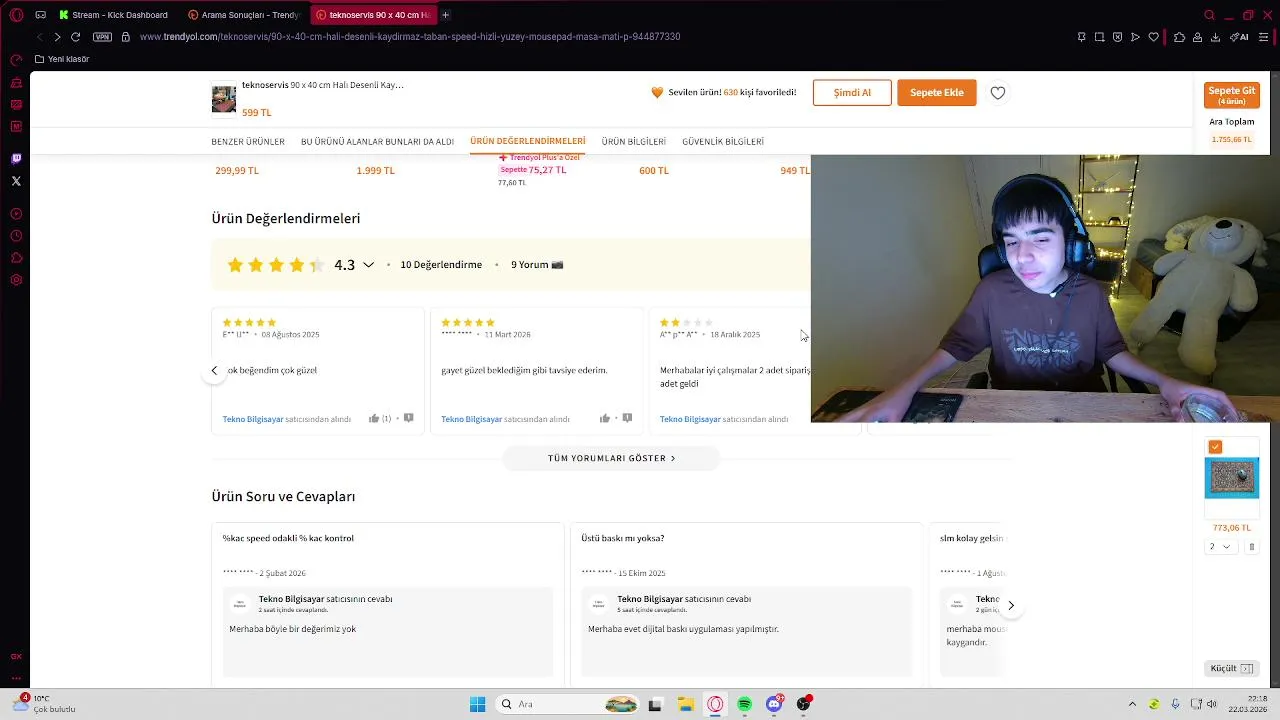Screen dimensions: 1280x720
Task: Take a snapshot with the toolbar icon
Action: tap(1099, 37)
